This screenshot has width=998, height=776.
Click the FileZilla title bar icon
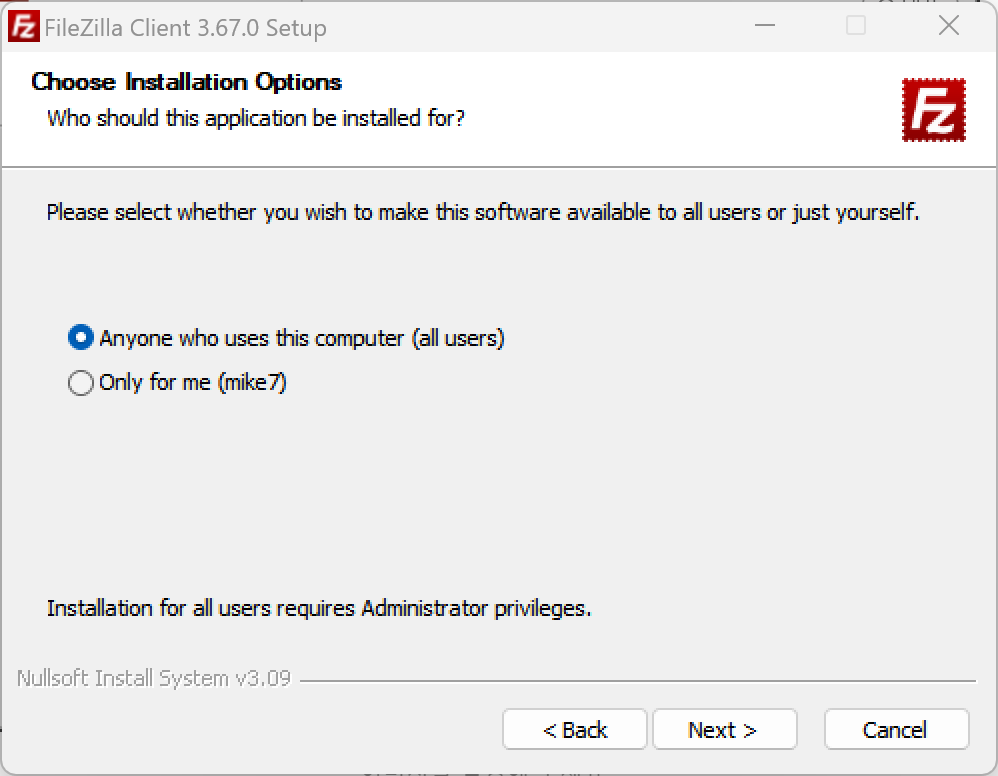(23, 27)
